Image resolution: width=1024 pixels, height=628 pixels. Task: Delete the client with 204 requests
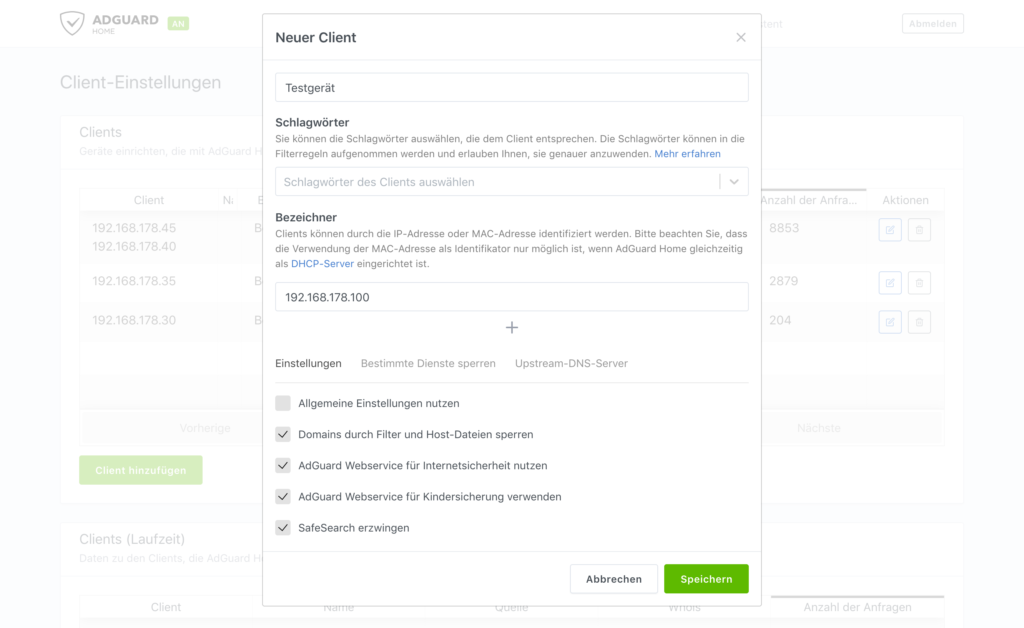919,322
